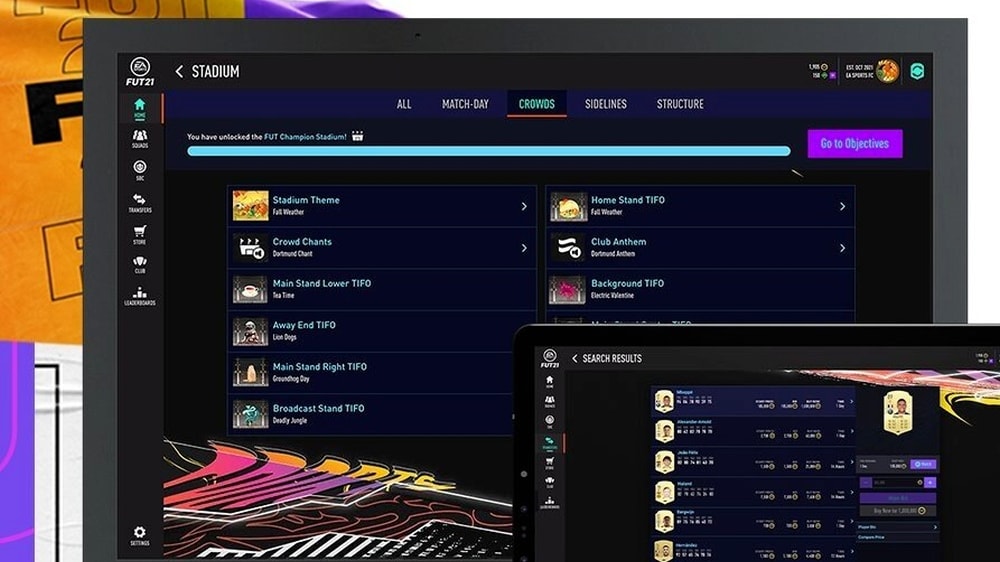The image size is (1000, 562).
Task: Click the Make Bid button on tablet
Action: point(898,498)
